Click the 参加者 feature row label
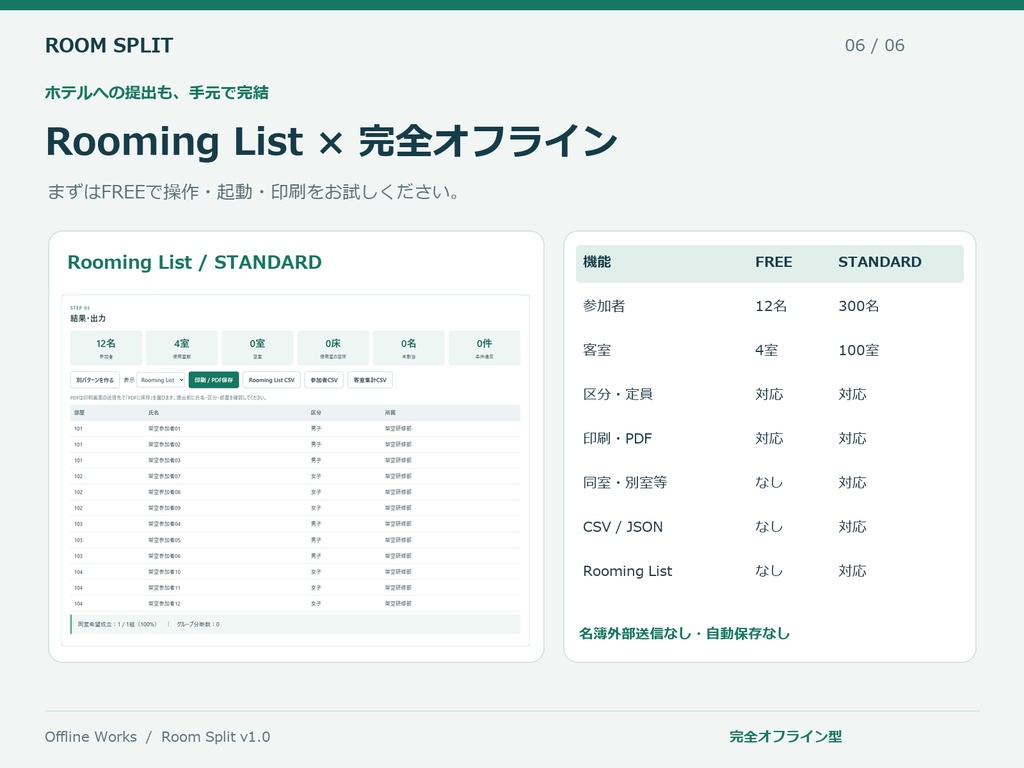The width and height of the screenshot is (1024, 768). coord(604,306)
